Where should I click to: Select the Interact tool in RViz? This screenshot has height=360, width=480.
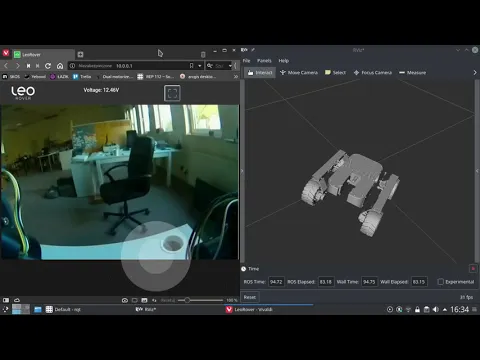pos(260,72)
